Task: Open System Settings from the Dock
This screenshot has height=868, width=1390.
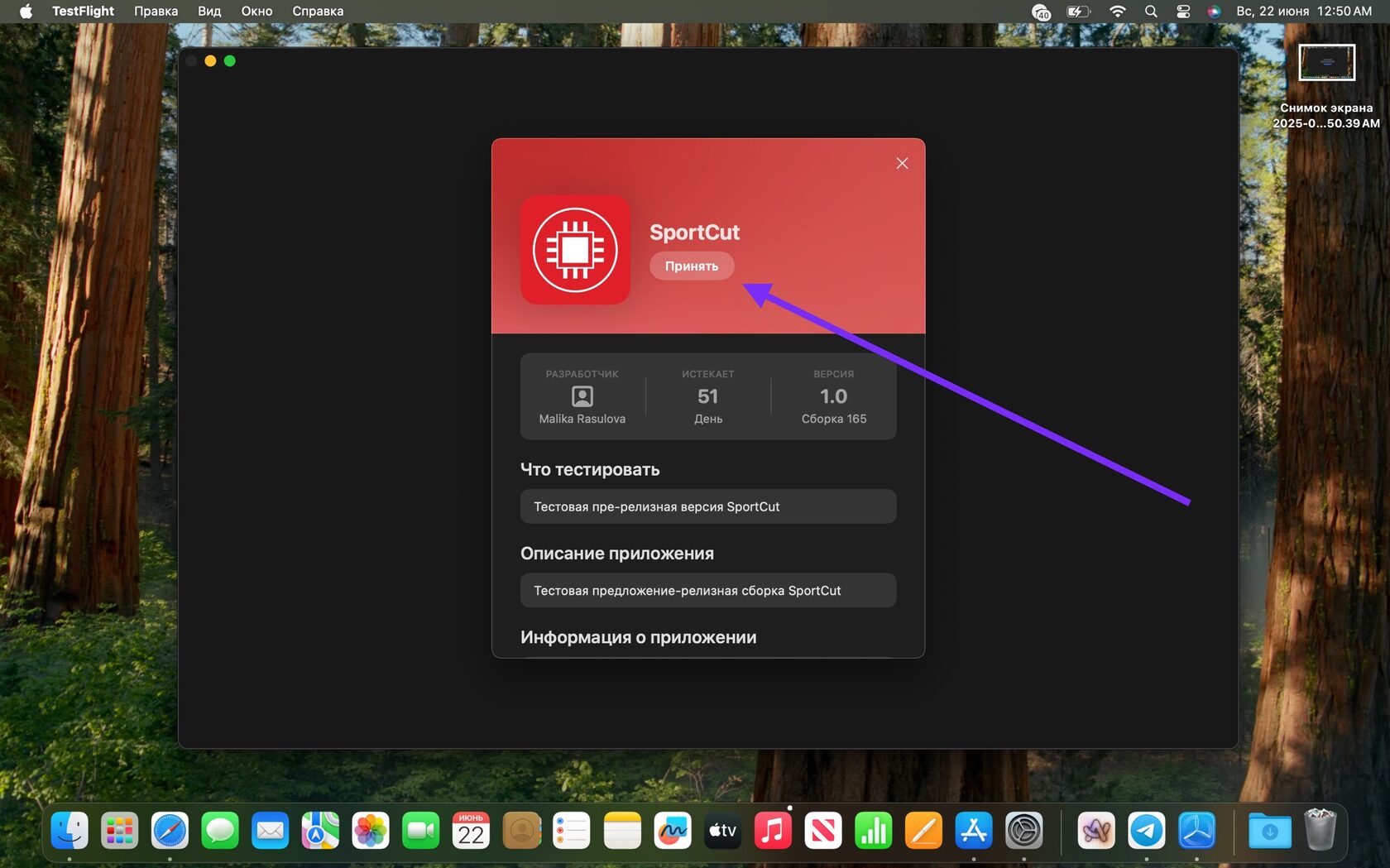Action: coord(1024,830)
